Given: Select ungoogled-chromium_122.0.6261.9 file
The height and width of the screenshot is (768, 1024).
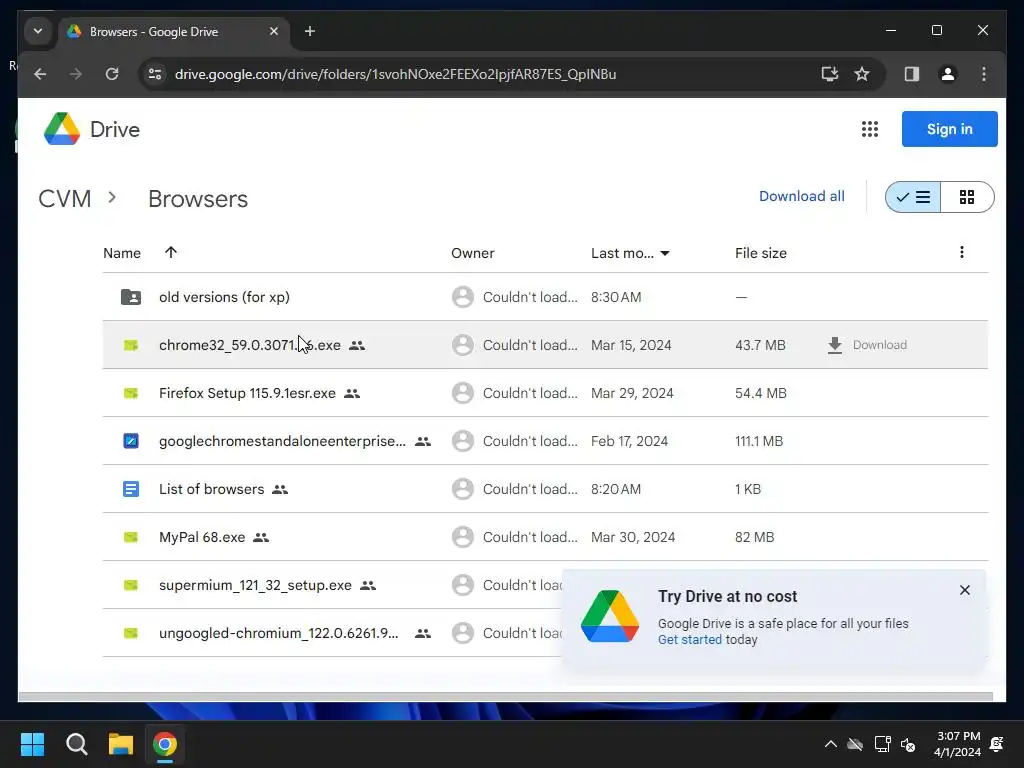Looking at the screenshot, I should point(278,633).
